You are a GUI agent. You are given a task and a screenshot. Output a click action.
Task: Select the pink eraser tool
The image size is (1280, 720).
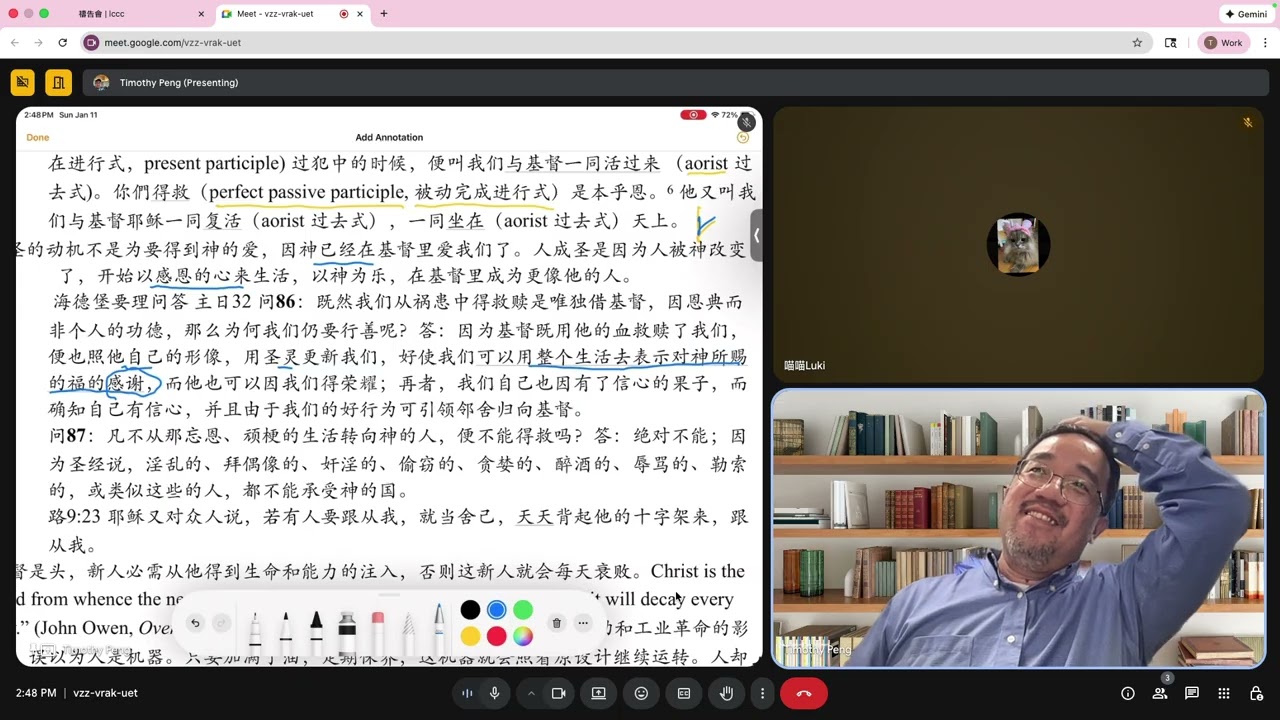(378, 632)
